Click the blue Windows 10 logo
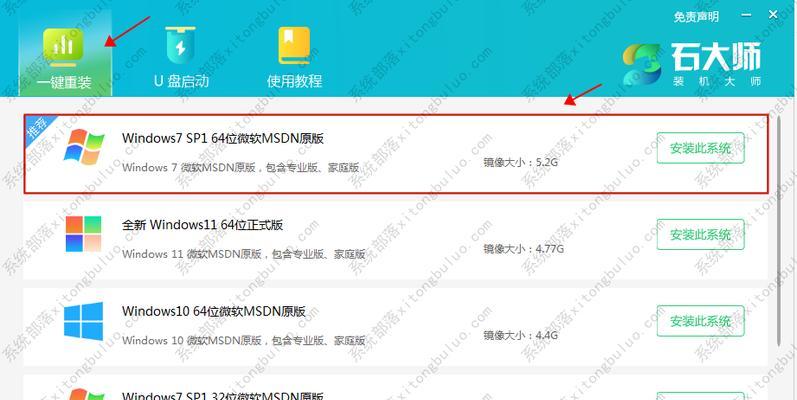 [x=83, y=321]
